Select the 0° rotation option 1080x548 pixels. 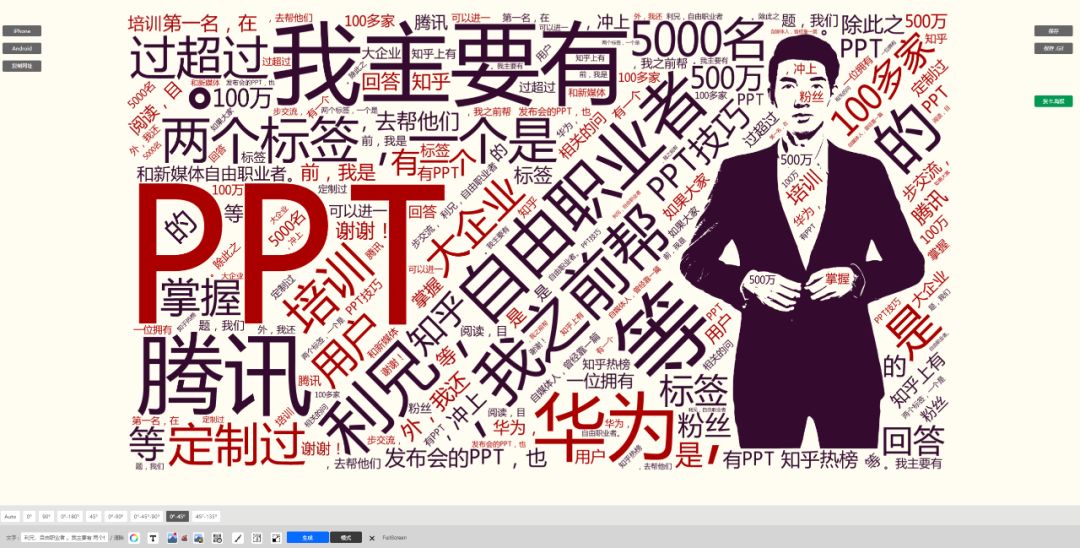click(29, 516)
